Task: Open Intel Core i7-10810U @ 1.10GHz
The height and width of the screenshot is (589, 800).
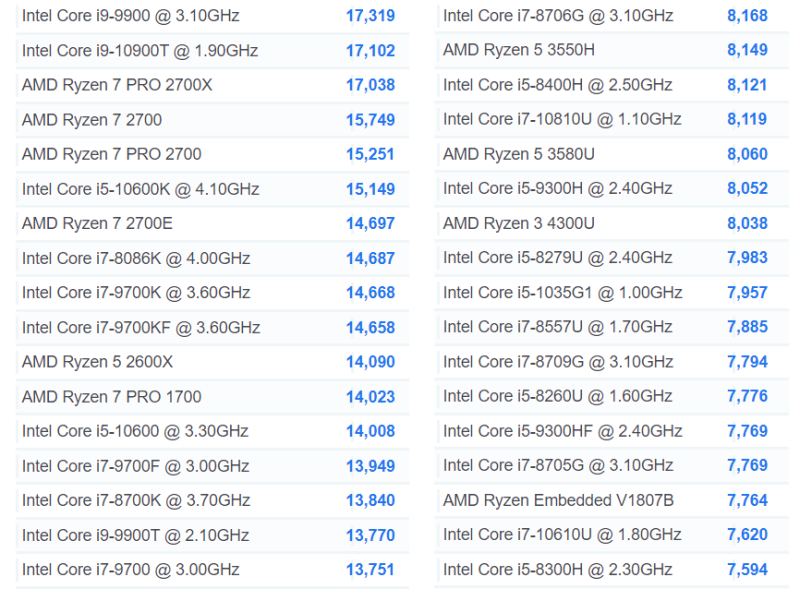Action: pyautogui.click(x=562, y=119)
